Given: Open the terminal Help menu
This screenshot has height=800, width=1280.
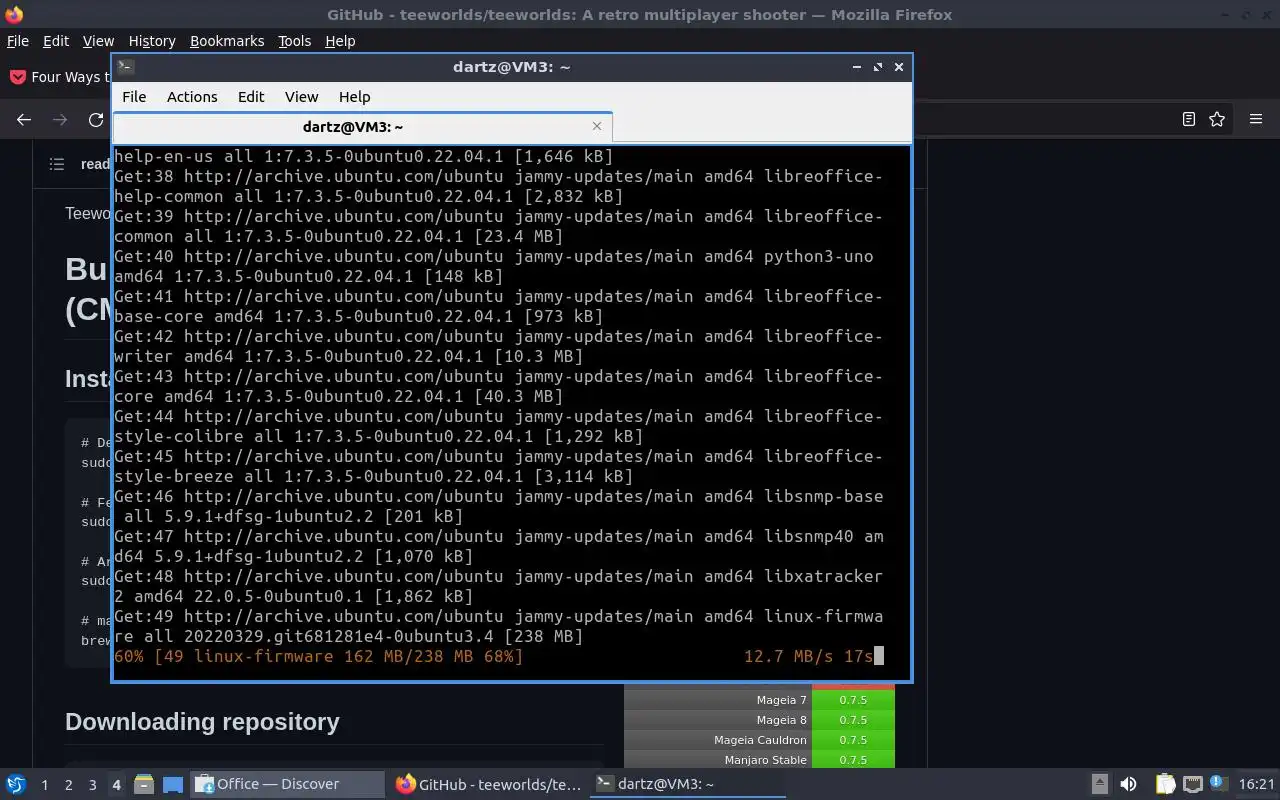Looking at the screenshot, I should pos(354,97).
